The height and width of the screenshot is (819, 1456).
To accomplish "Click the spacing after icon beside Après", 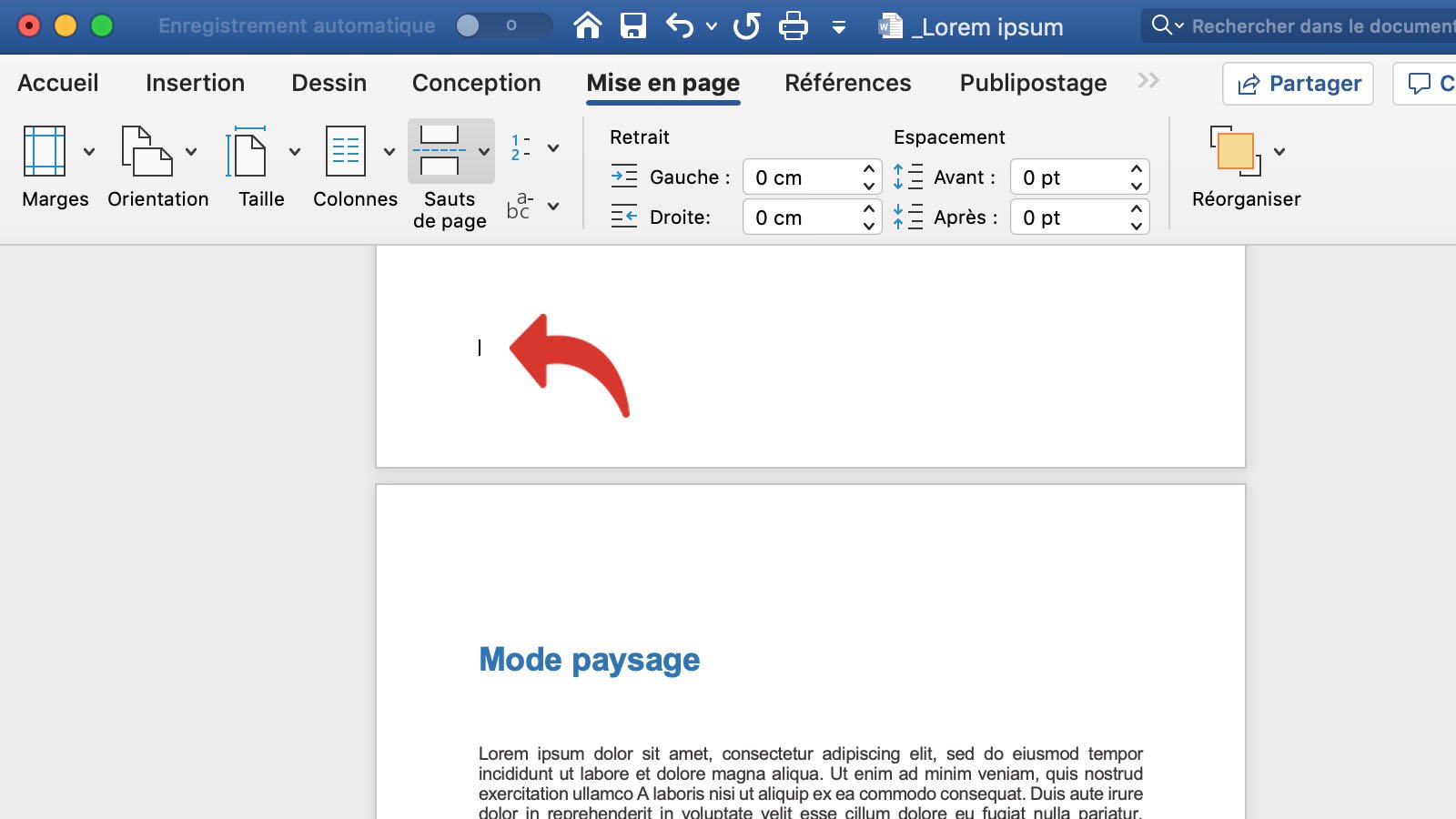I will [x=907, y=217].
